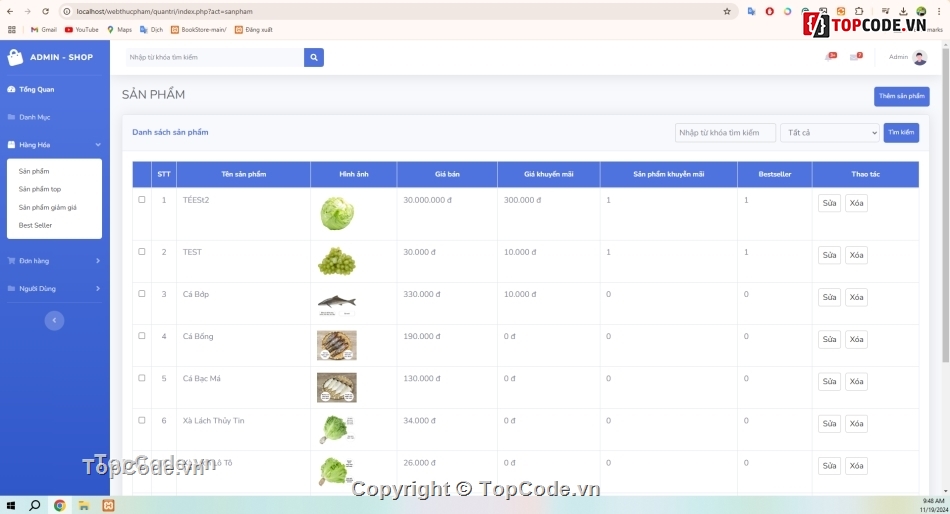The height and width of the screenshot is (514, 950).
Task: Open Chrome from the taskbar
Action: click(59, 505)
